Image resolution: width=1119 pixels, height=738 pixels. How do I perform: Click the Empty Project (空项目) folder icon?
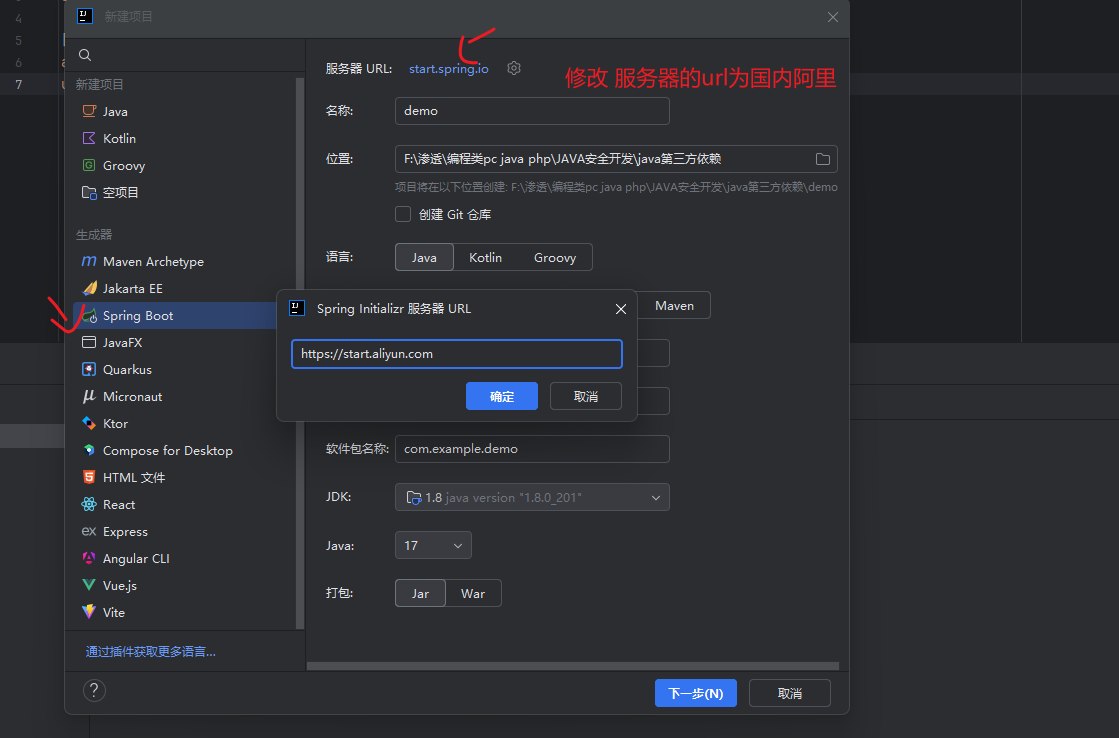89,192
